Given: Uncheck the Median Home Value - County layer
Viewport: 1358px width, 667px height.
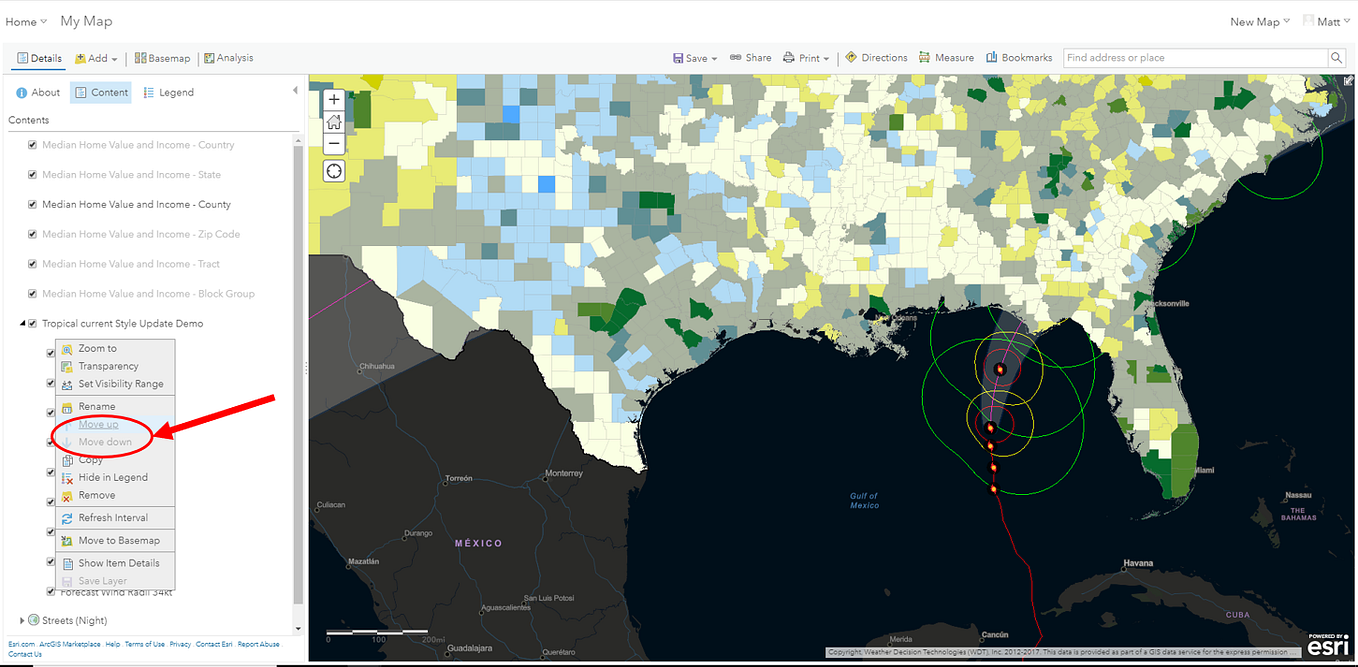Looking at the screenshot, I should (x=33, y=204).
